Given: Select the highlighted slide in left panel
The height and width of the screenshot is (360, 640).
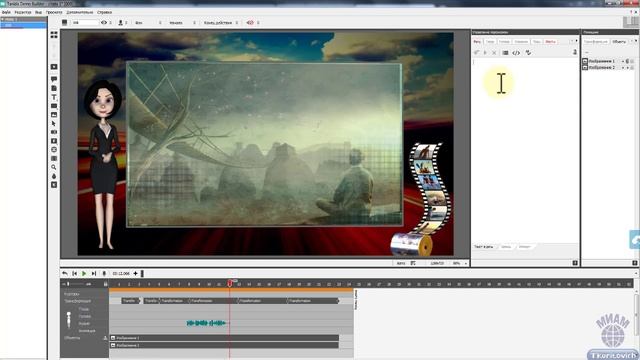Looking at the screenshot, I should coord(23,25).
